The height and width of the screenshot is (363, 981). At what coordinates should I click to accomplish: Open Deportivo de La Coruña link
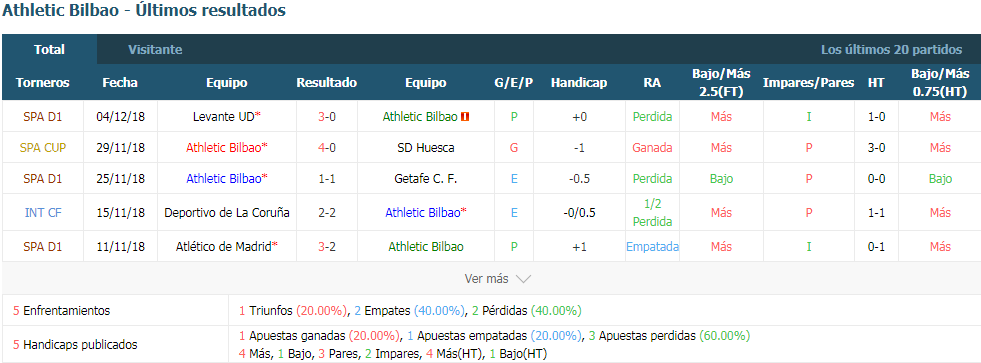[226, 213]
